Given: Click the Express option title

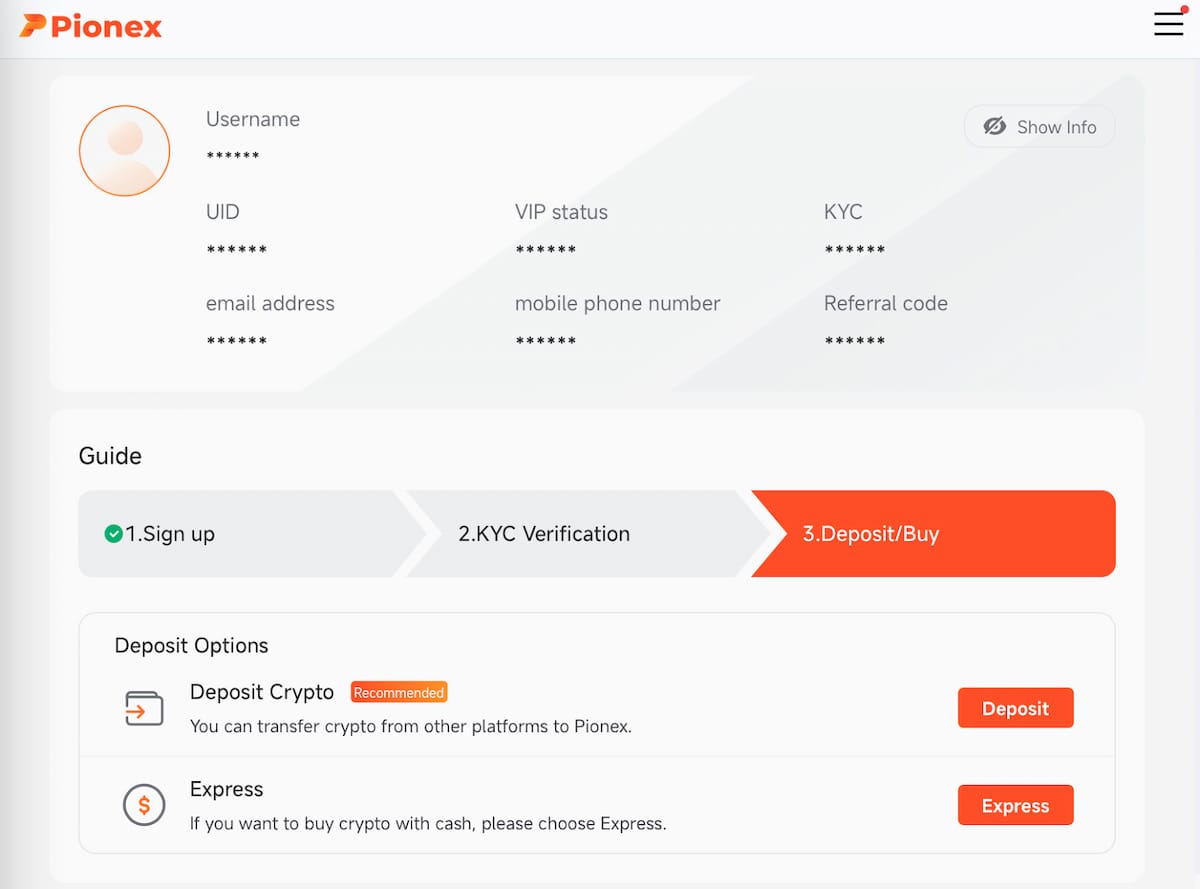Looking at the screenshot, I should (x=226, y=789).
